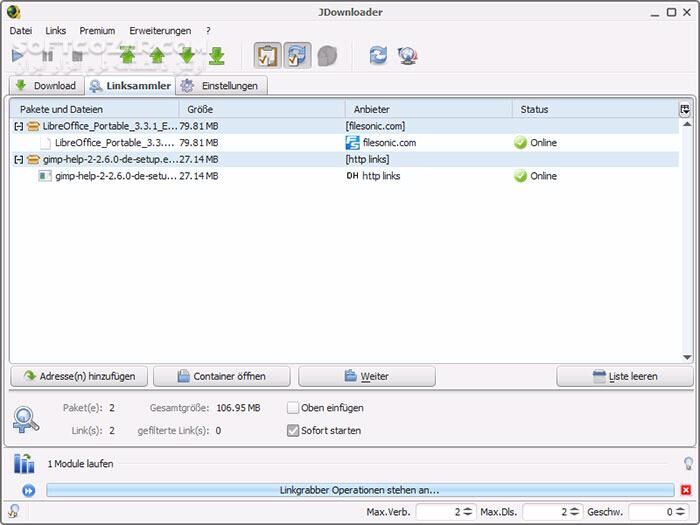The width and height of the screenshot is (700, 525).
Task: Click the scrollbar up arrow in list
Action: [687, 124]
